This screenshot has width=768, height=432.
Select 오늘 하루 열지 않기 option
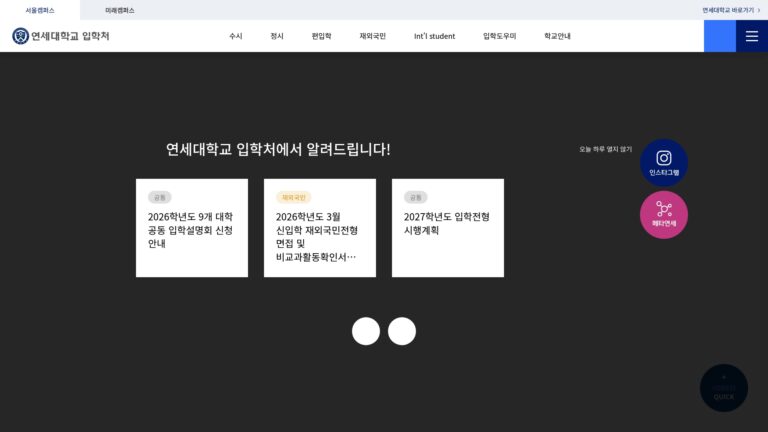coord(605,149)
